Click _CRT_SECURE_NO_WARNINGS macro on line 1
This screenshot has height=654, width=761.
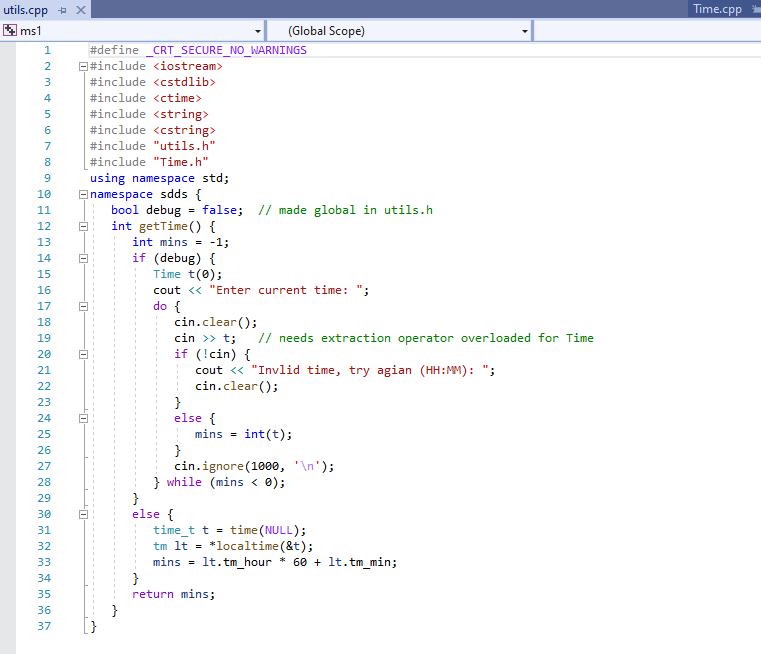(x=226, y=50)
